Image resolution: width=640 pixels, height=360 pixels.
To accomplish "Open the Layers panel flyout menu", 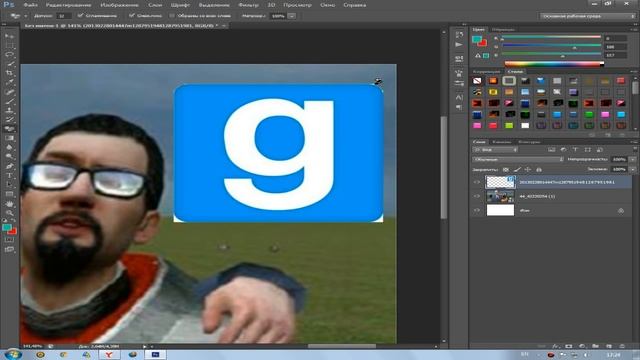I will pos(634,142).
